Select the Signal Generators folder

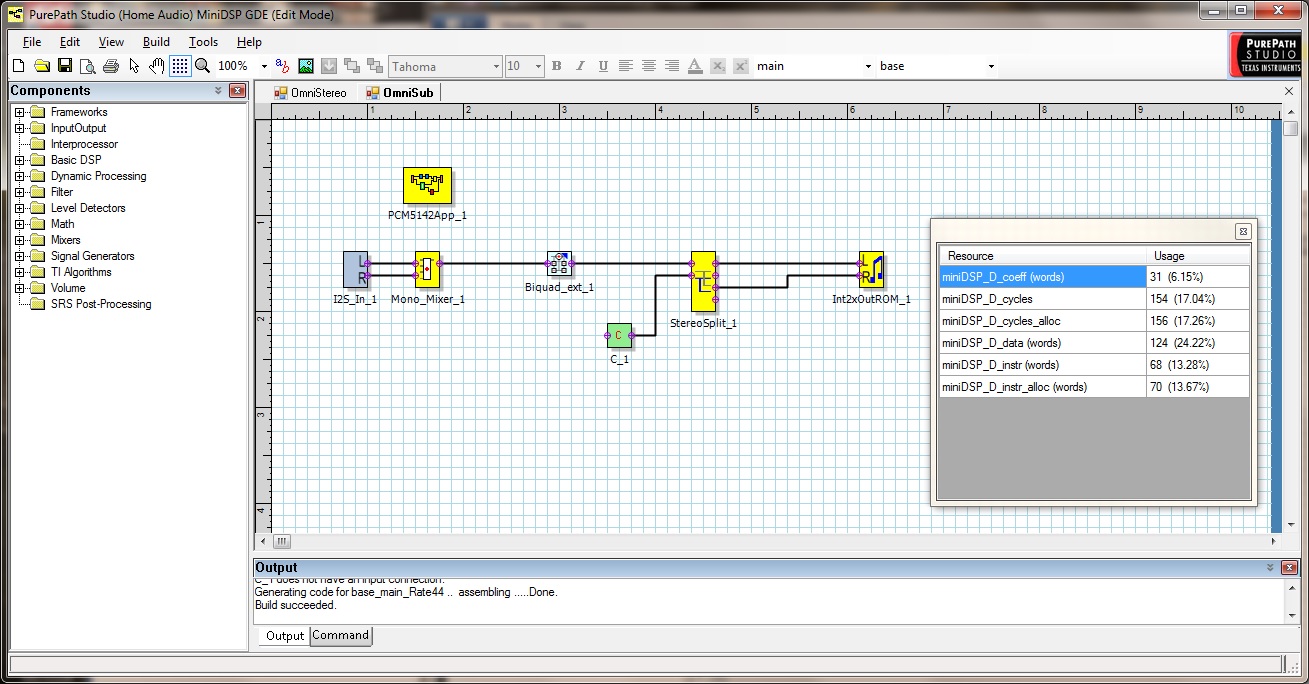(x=92, y=256)
